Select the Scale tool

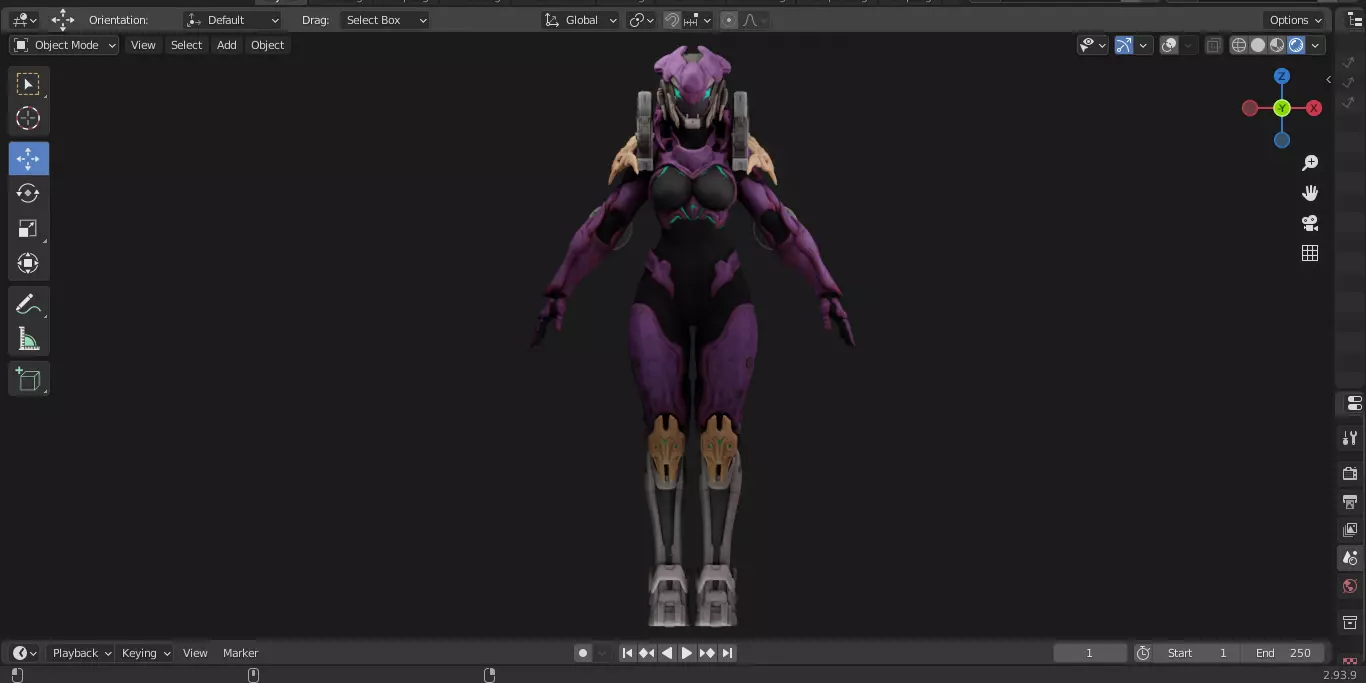pos(28,229)
